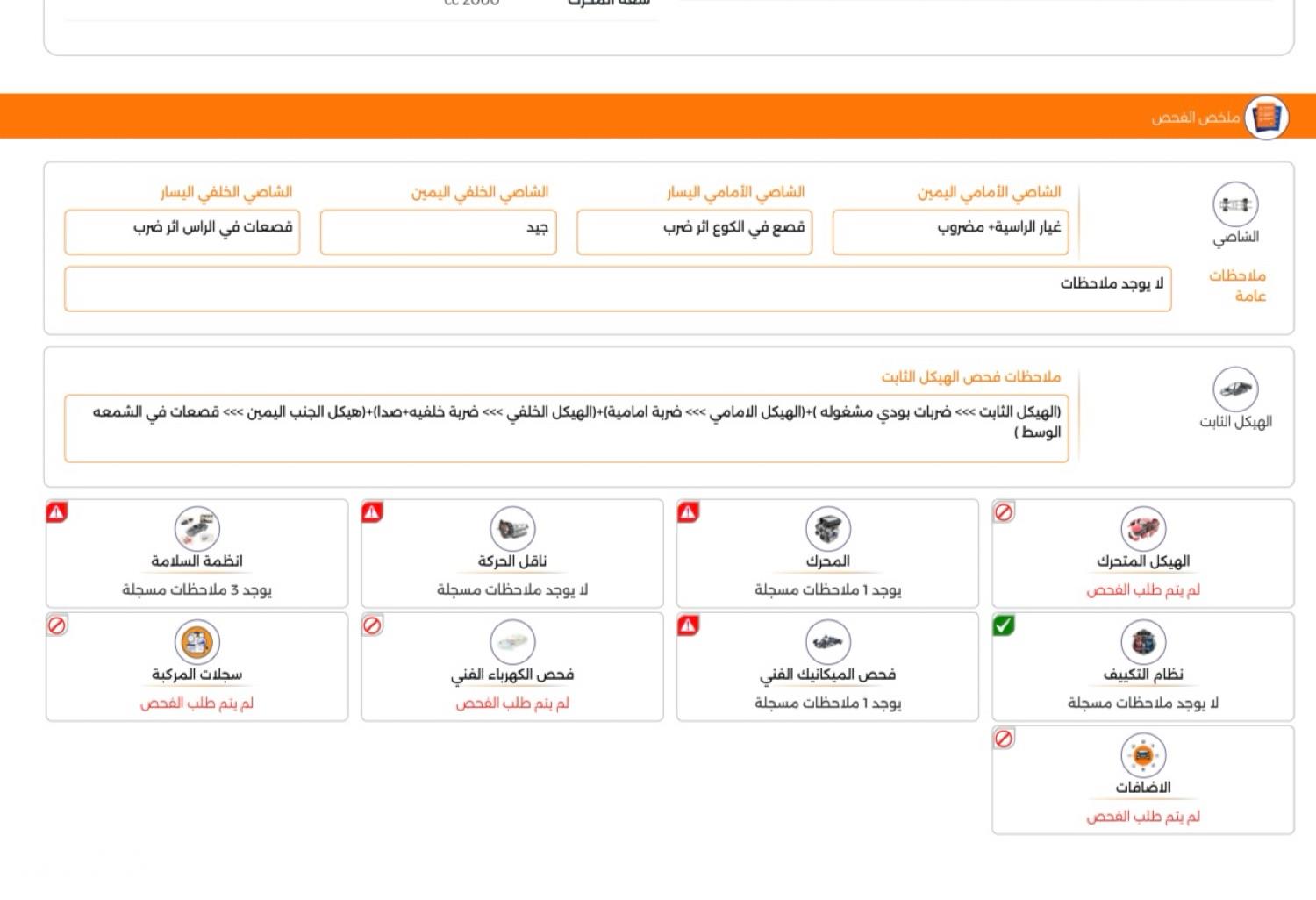
Task: Click 'لا يوجد ملاحظات مسجلة' under نظام التكييف
Action: pyautogui.click(x=1143, y=704)
